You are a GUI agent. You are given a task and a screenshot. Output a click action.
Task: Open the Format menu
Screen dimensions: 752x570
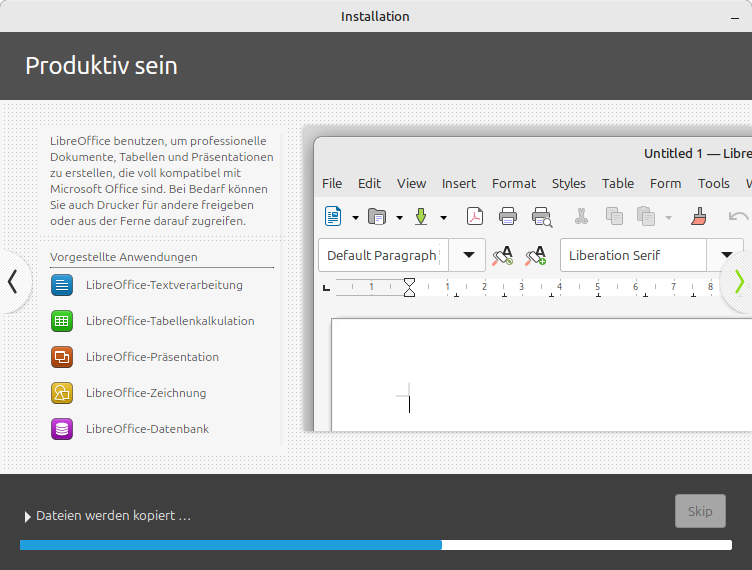point(514,184)
